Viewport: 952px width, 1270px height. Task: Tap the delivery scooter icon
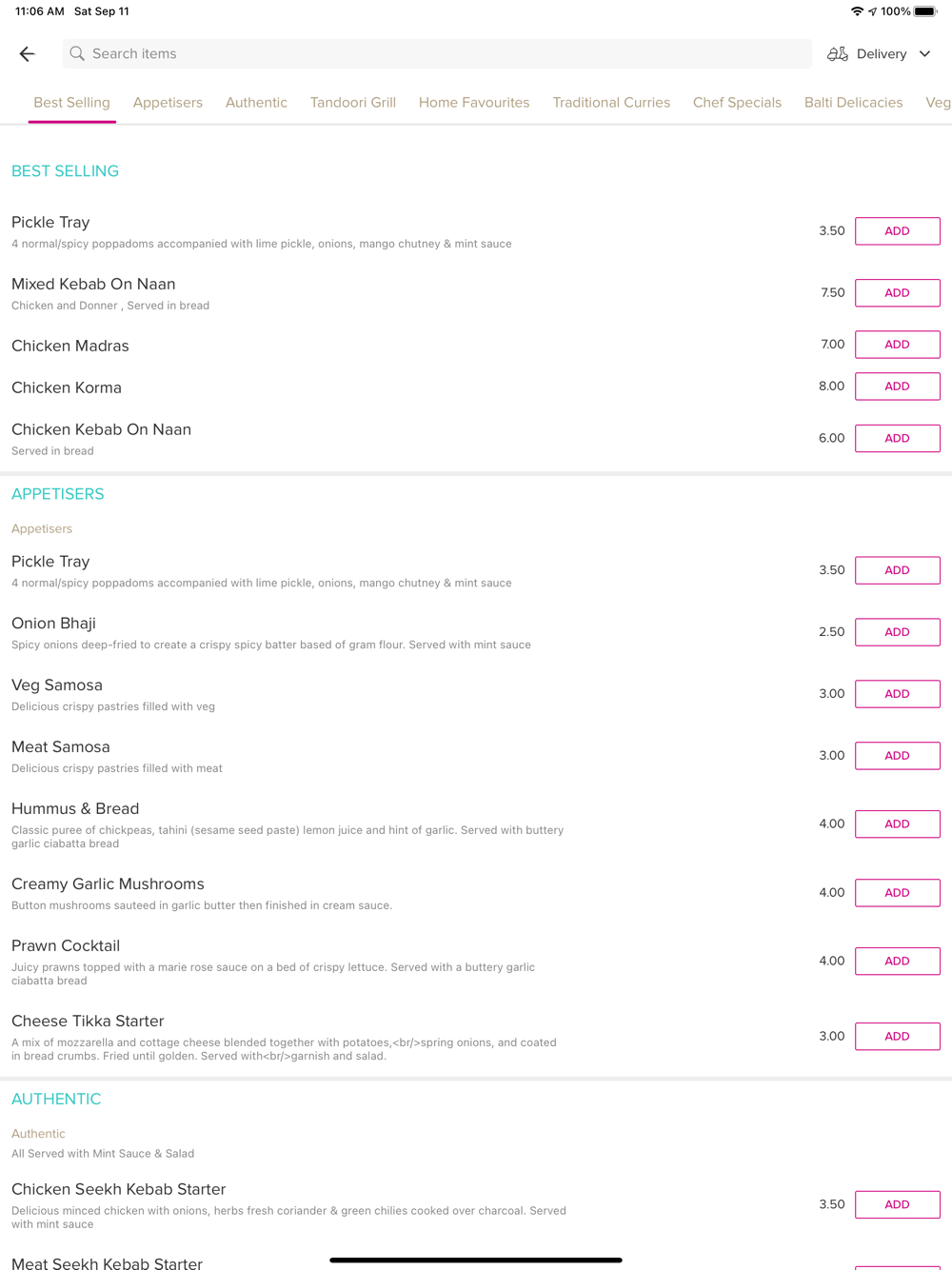(x=838, y=54)
